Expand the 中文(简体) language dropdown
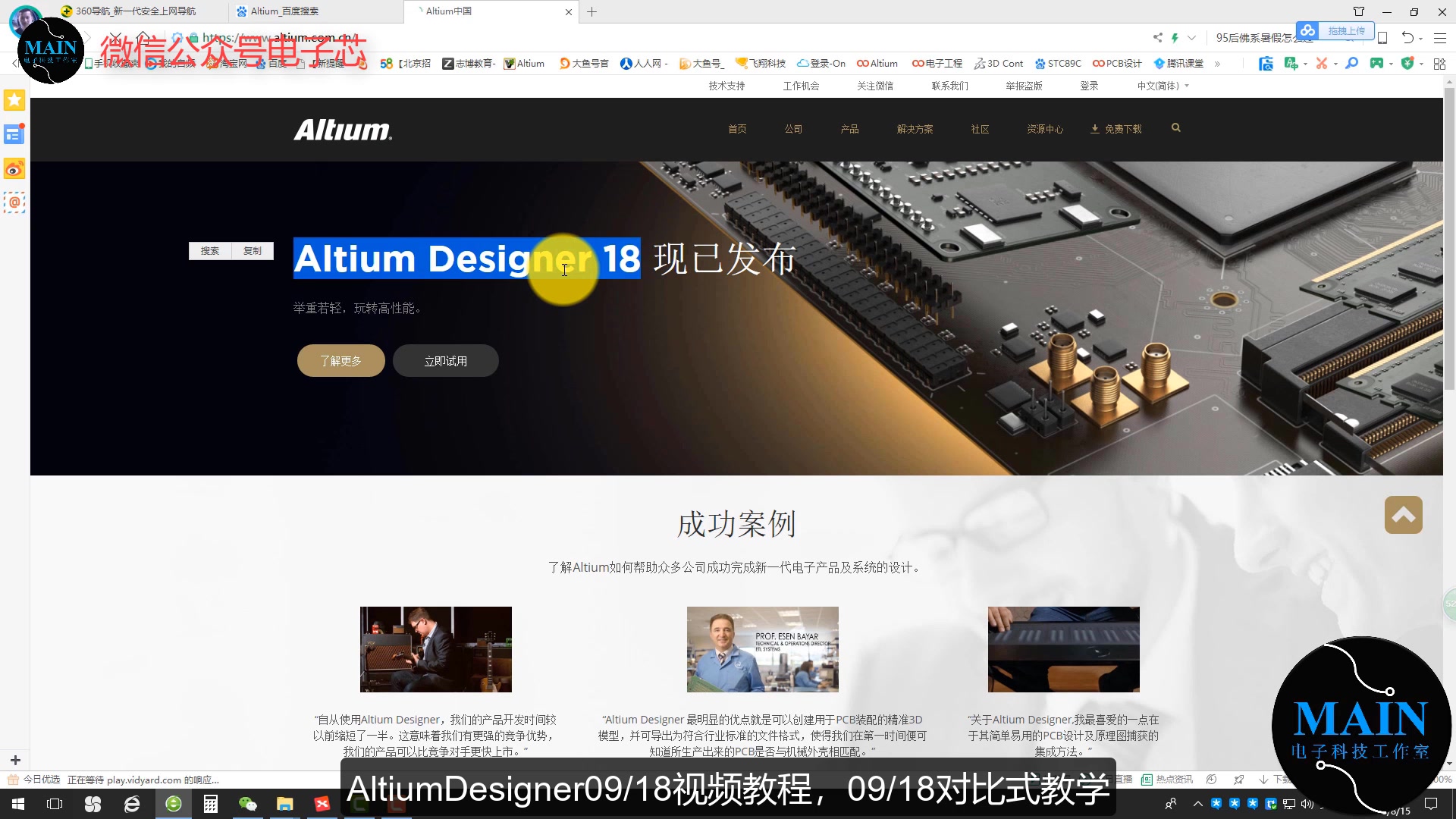 pos(1163,86)
